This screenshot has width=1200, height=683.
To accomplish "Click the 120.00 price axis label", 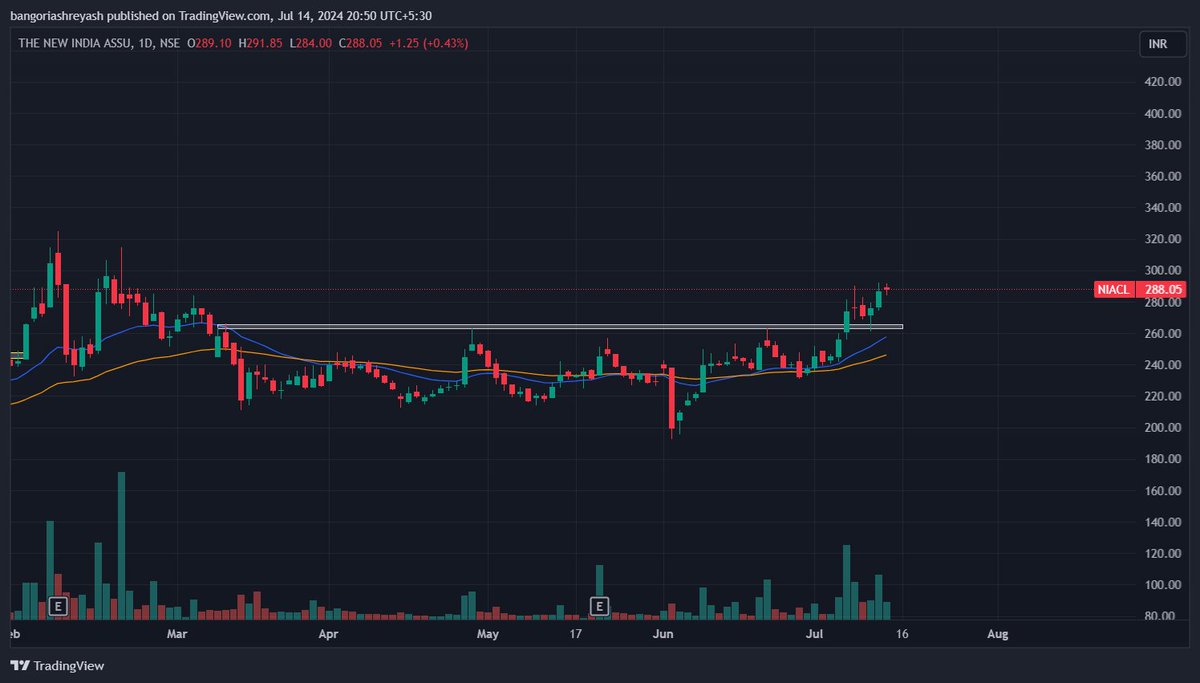I will coord(1164,553).
